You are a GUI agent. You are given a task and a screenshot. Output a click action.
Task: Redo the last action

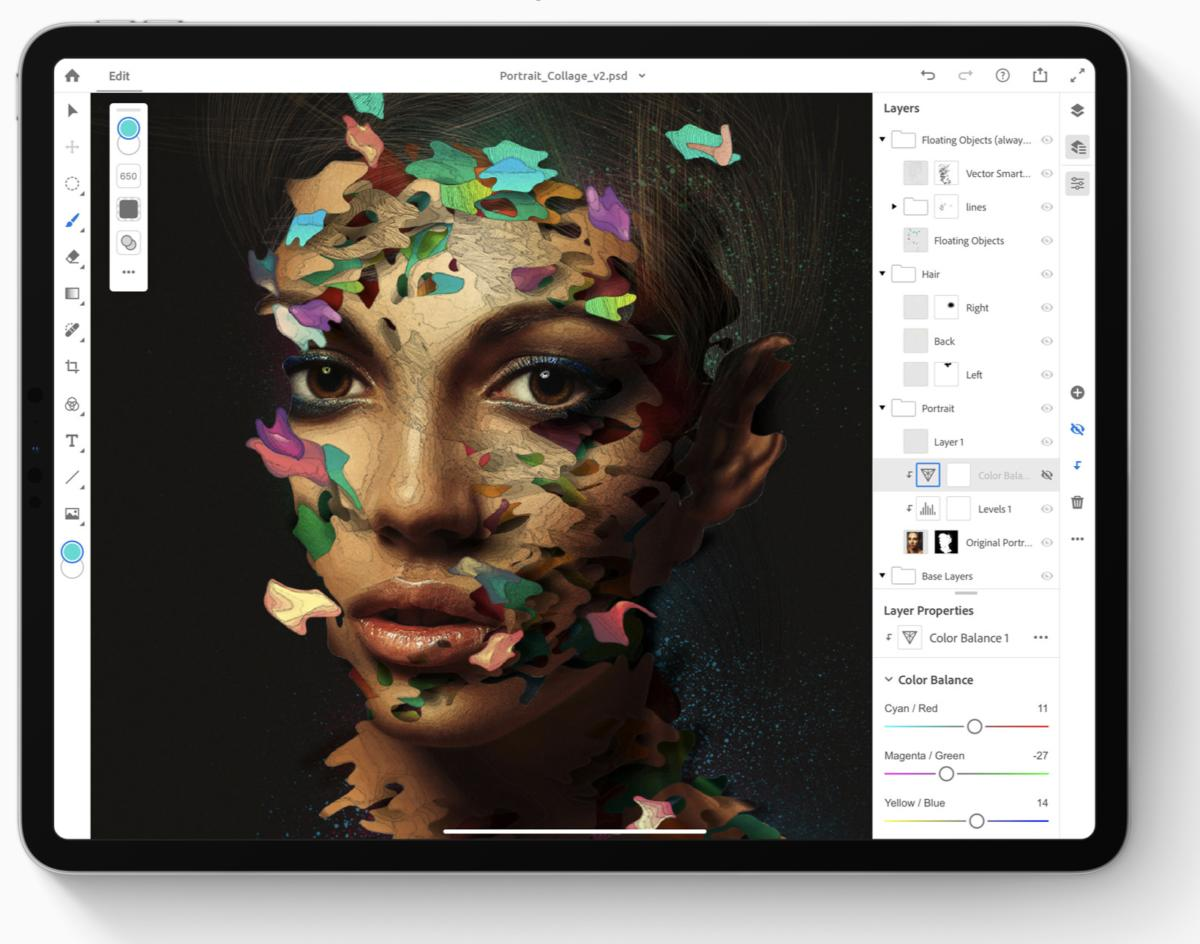pyautogui.click(x=965, y=76)
